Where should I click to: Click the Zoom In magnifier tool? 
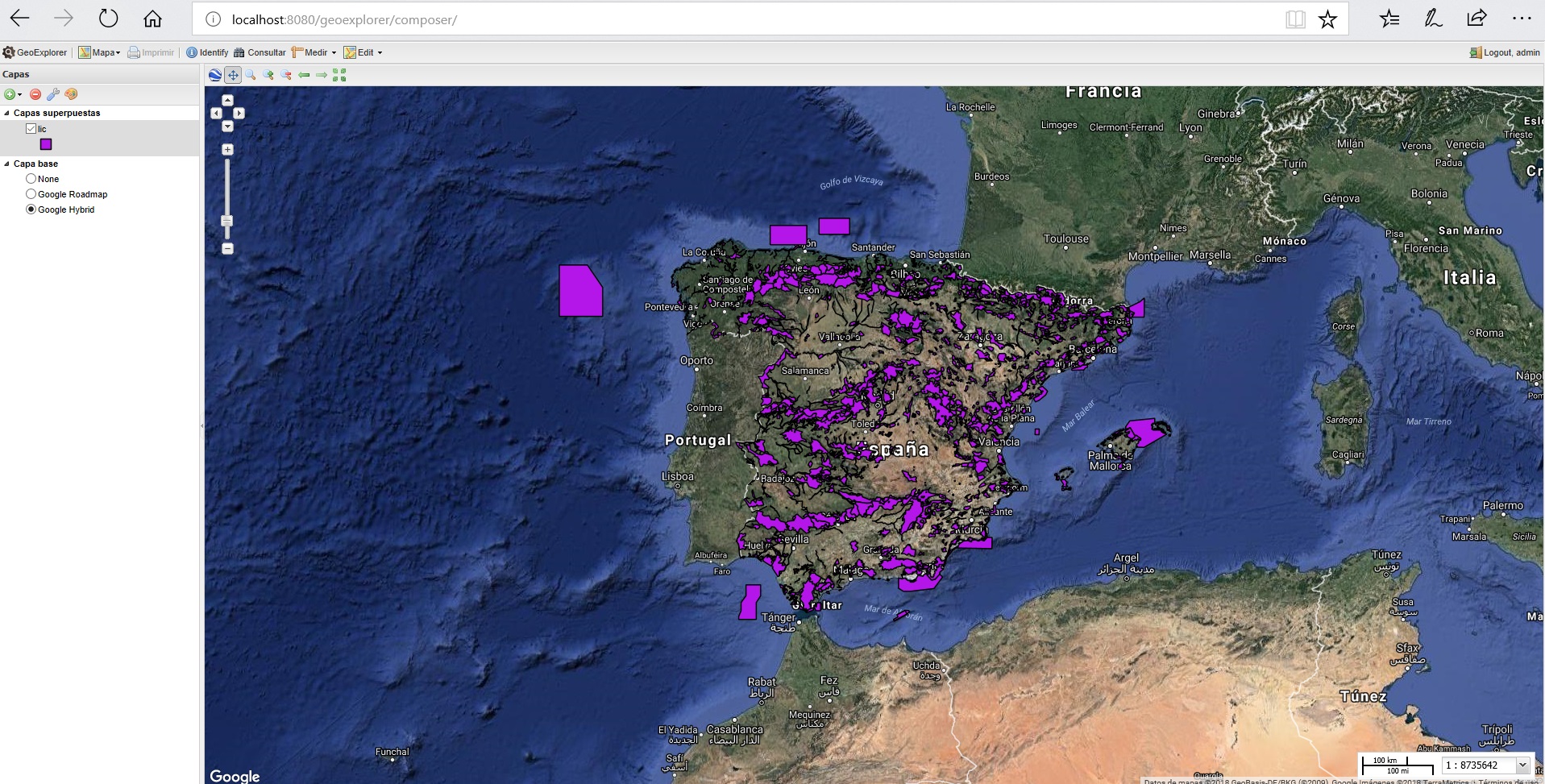tap(268, 75)
